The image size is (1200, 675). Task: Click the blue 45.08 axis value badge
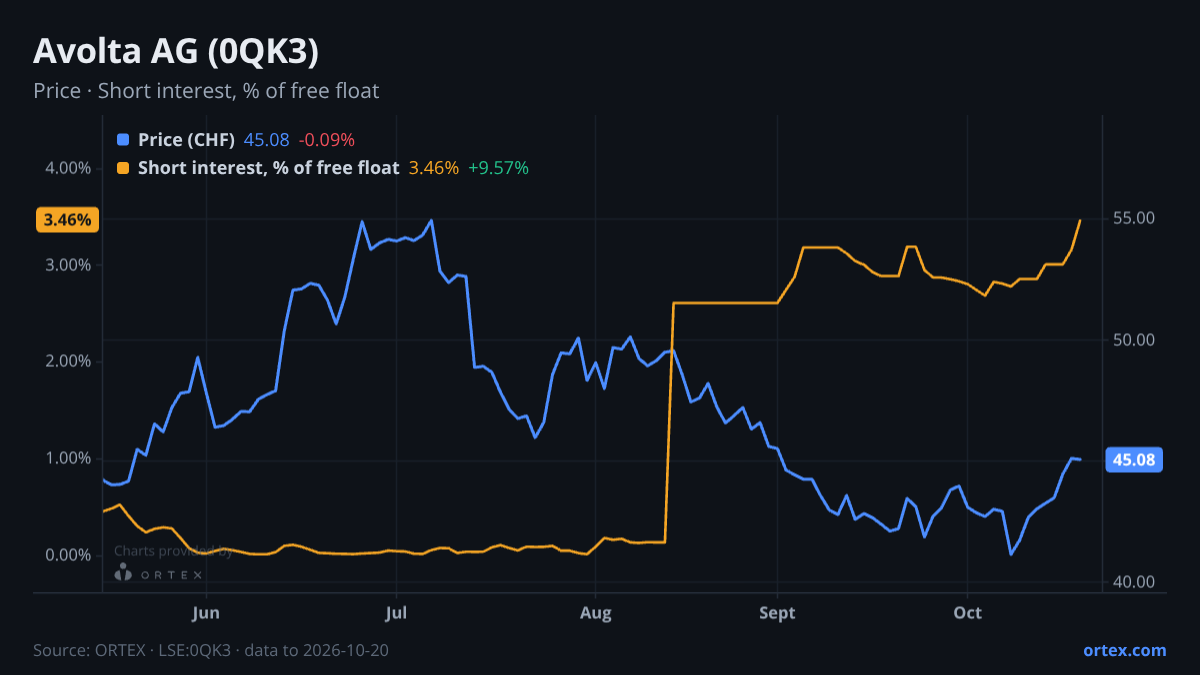click(x=1134, y=460)
